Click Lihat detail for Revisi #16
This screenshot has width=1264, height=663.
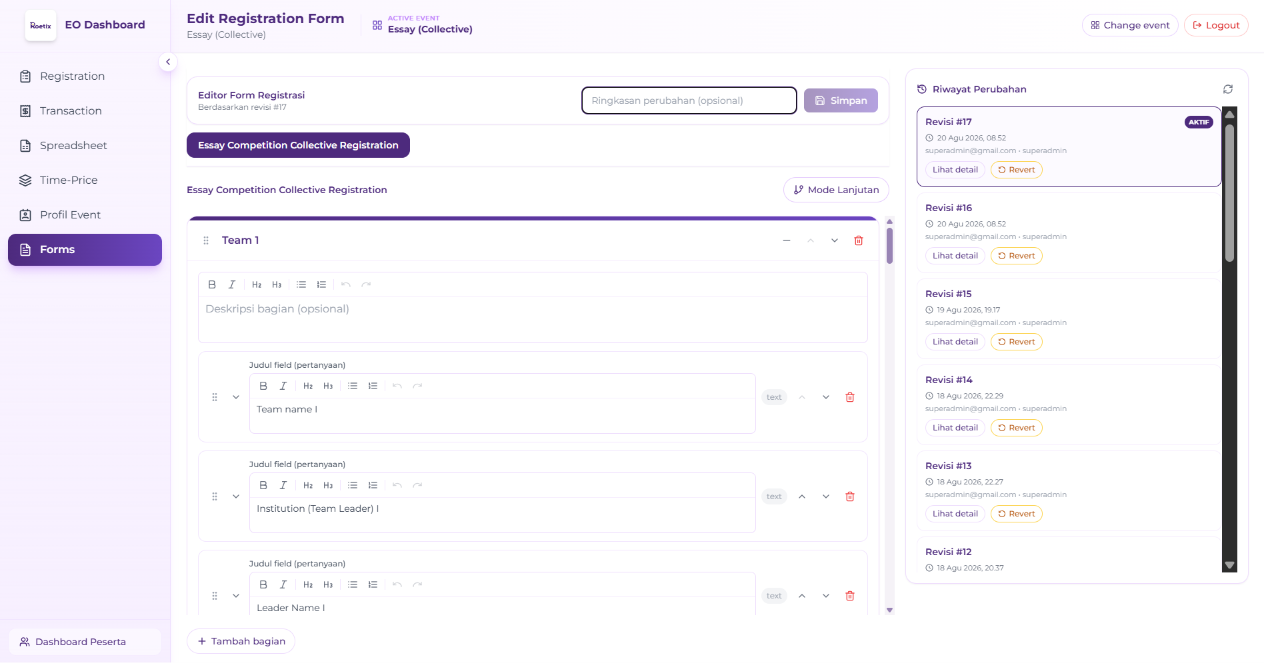coord(955,256)
